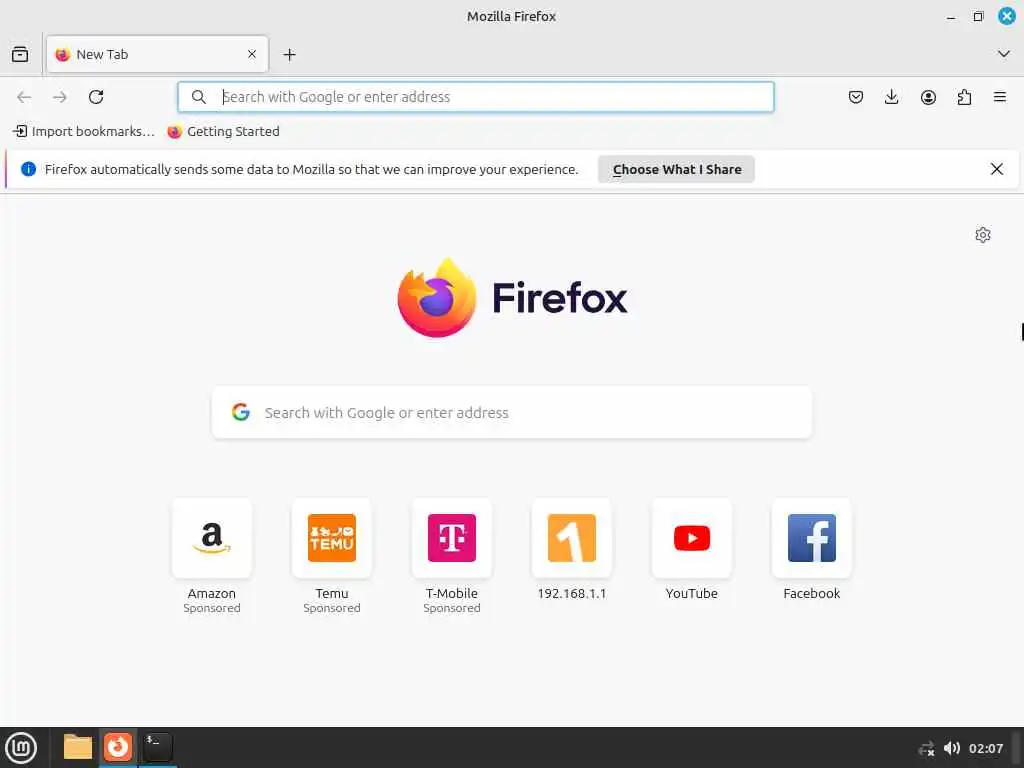The width and height of the screenshot is (1024, 768).
Task: Go back one page
Action: click(24, 97)
